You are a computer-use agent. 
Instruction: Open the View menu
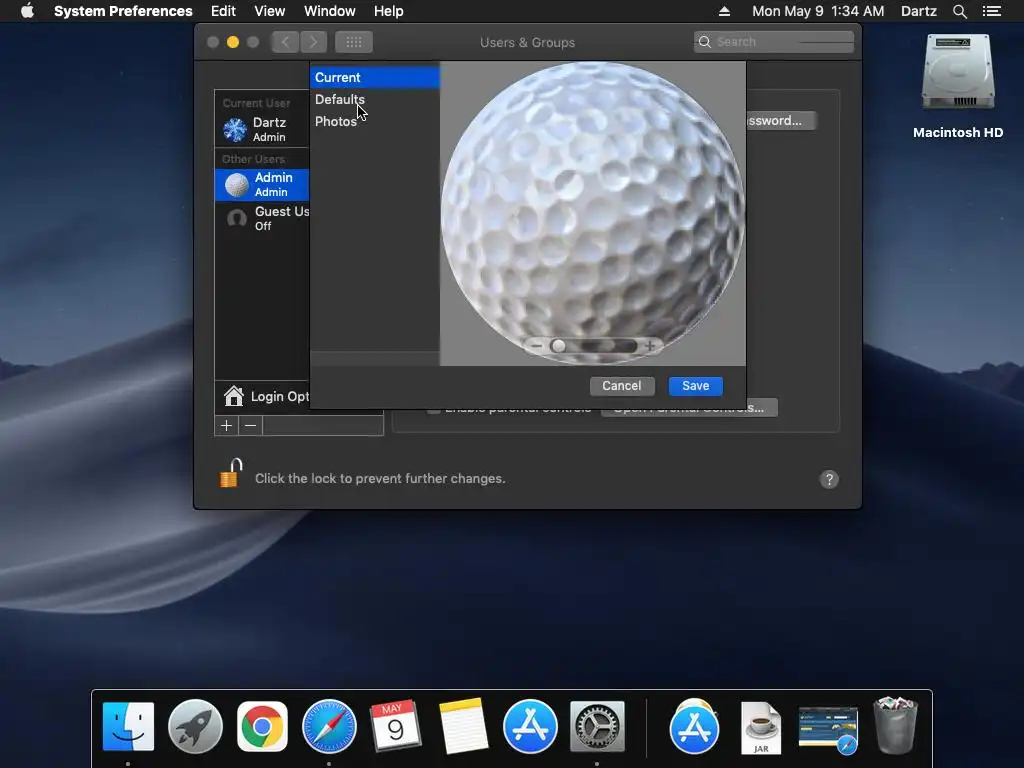pyautogui.click(x=269, y=11)
